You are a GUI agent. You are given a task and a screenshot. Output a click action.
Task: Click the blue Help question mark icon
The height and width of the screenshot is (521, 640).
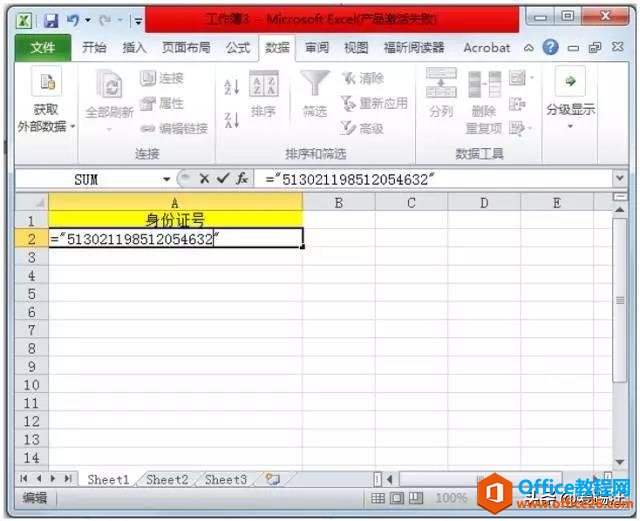point(550,47)
